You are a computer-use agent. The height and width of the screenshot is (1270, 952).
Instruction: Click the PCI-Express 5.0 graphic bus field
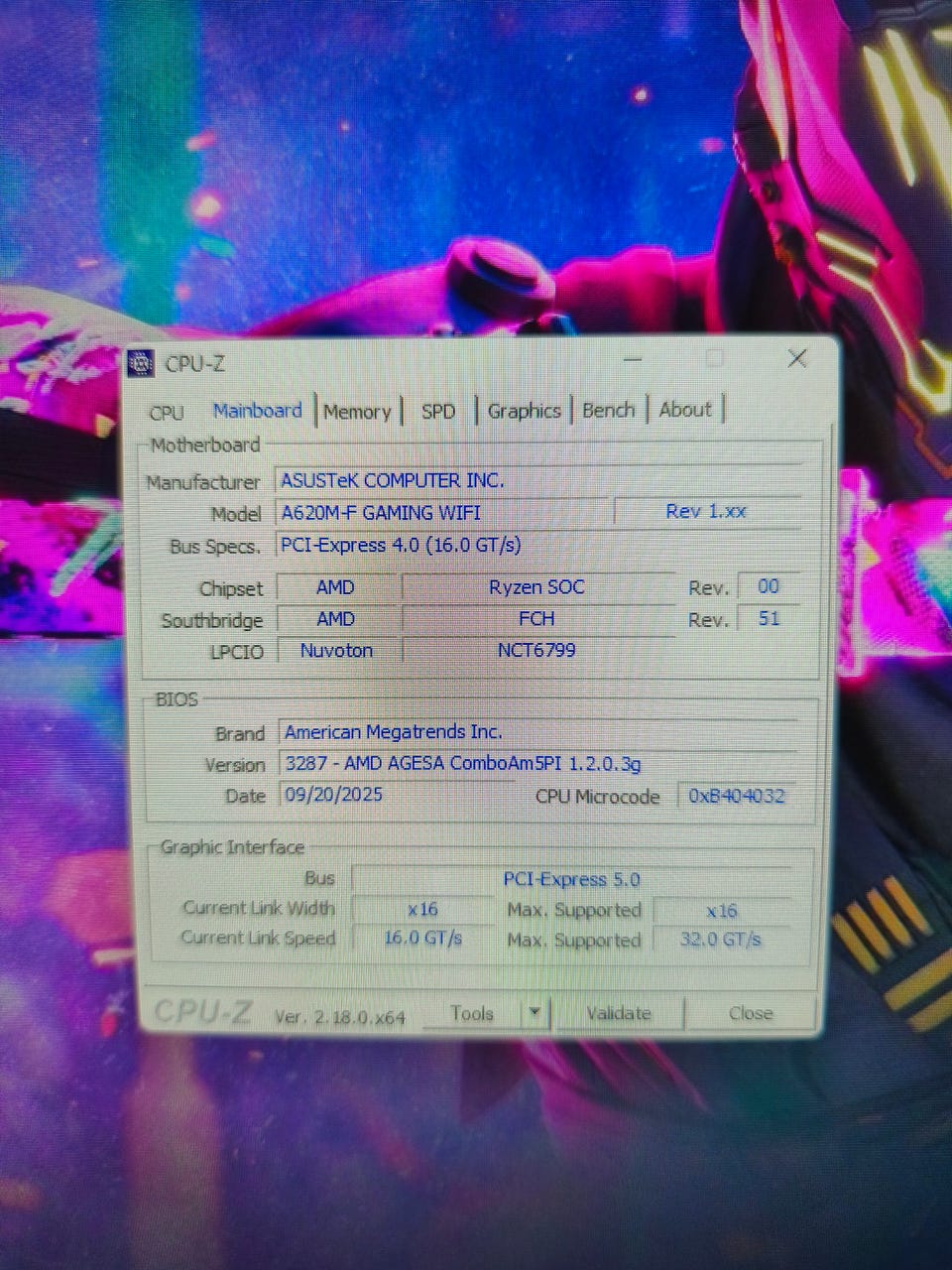[572, 879]
